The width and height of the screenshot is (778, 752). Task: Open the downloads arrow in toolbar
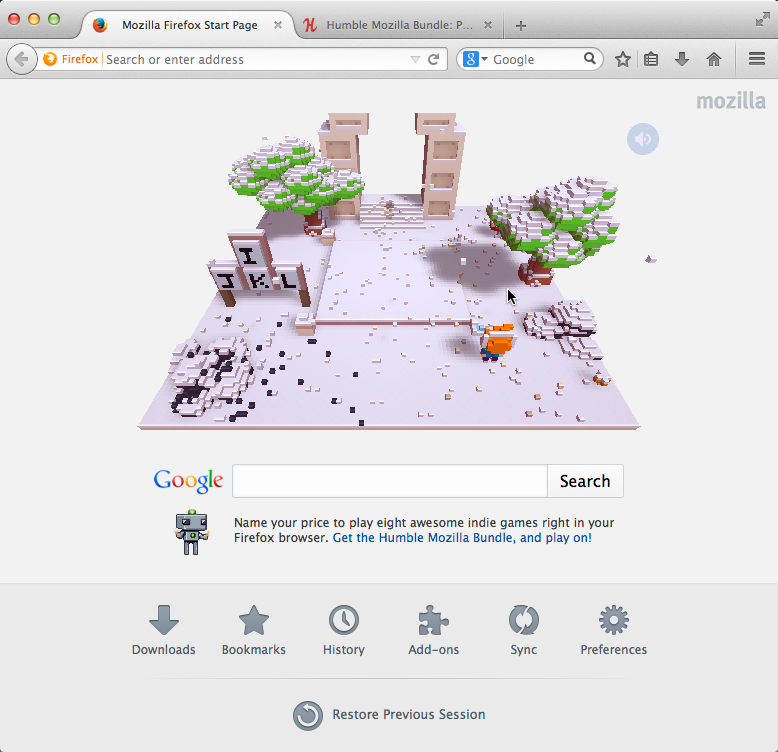[682, 59]
